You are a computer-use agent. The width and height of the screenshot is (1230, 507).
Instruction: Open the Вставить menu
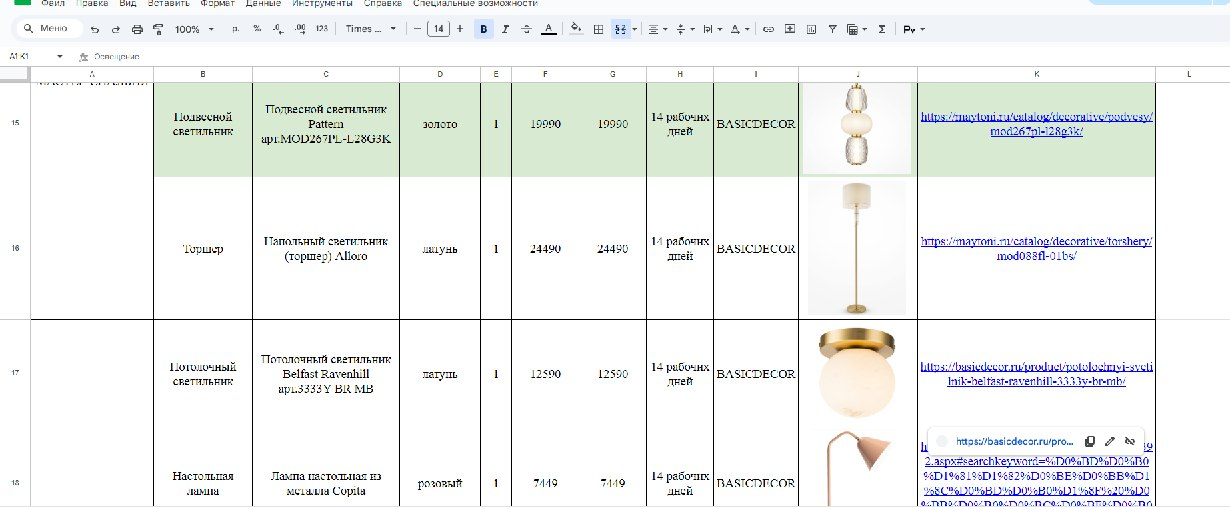[168, 3]
